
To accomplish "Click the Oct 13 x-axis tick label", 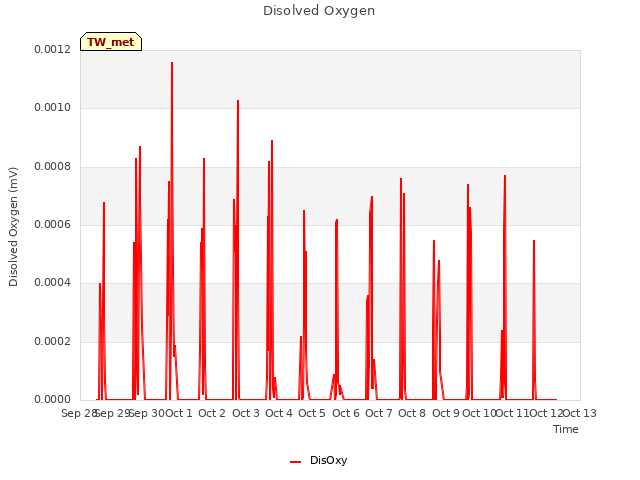I will [580, 413].
